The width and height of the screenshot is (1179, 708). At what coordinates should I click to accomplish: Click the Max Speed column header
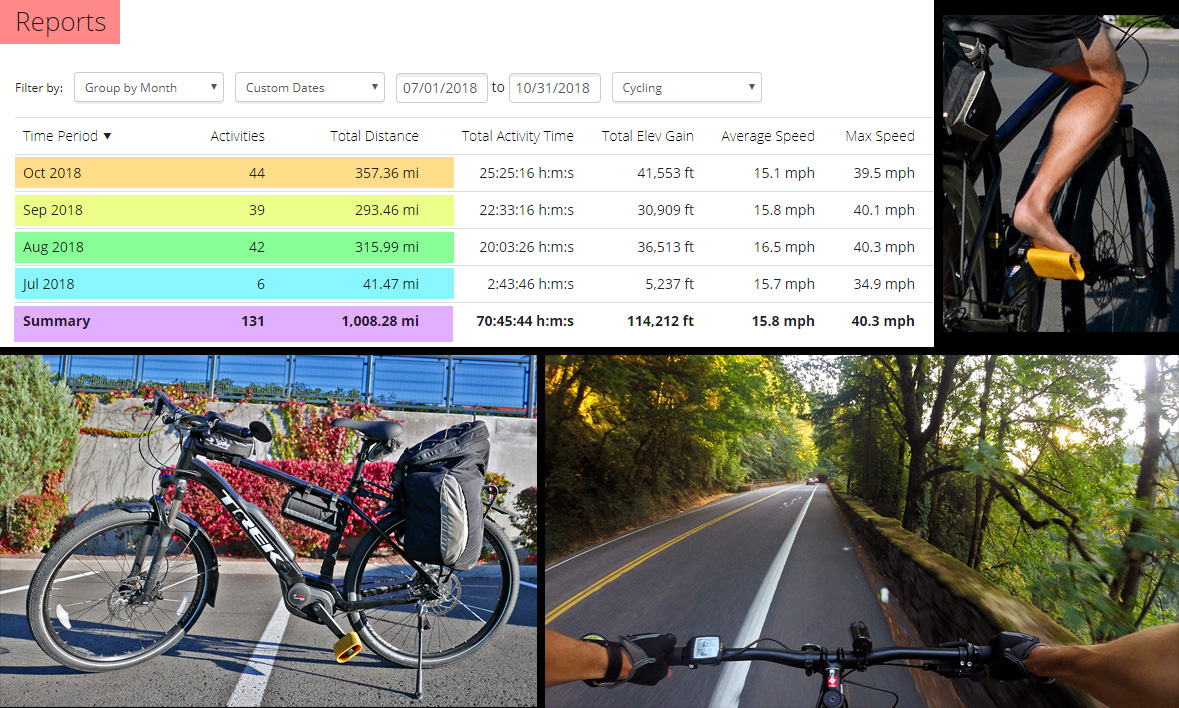point(879,136)
